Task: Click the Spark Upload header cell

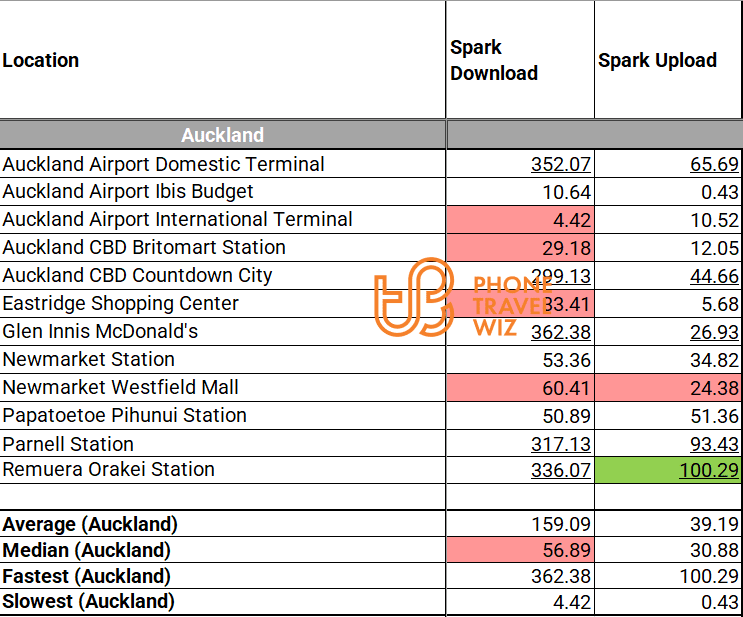Action: coord(657,60)
